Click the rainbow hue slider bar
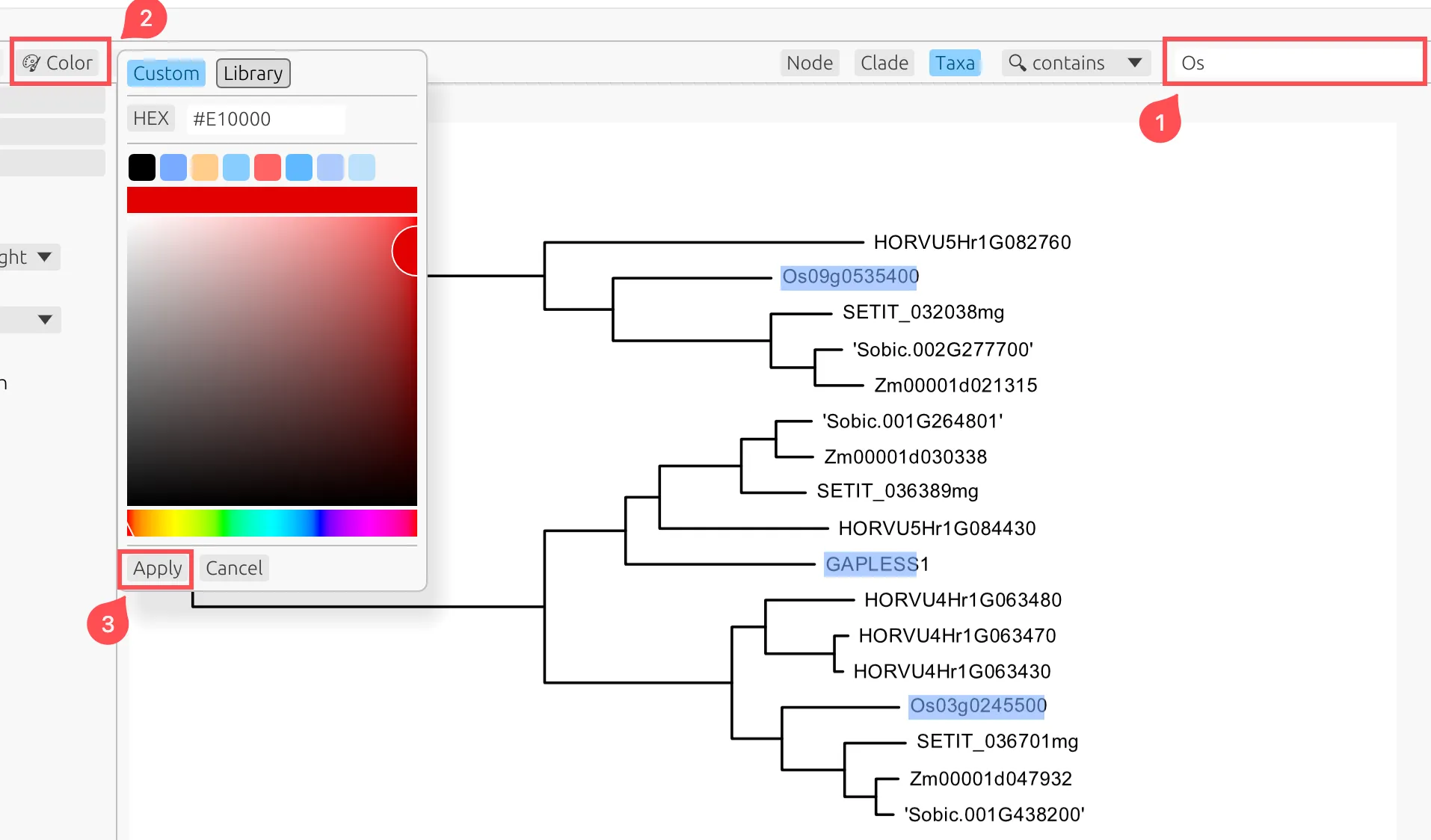 coord(272,523)
